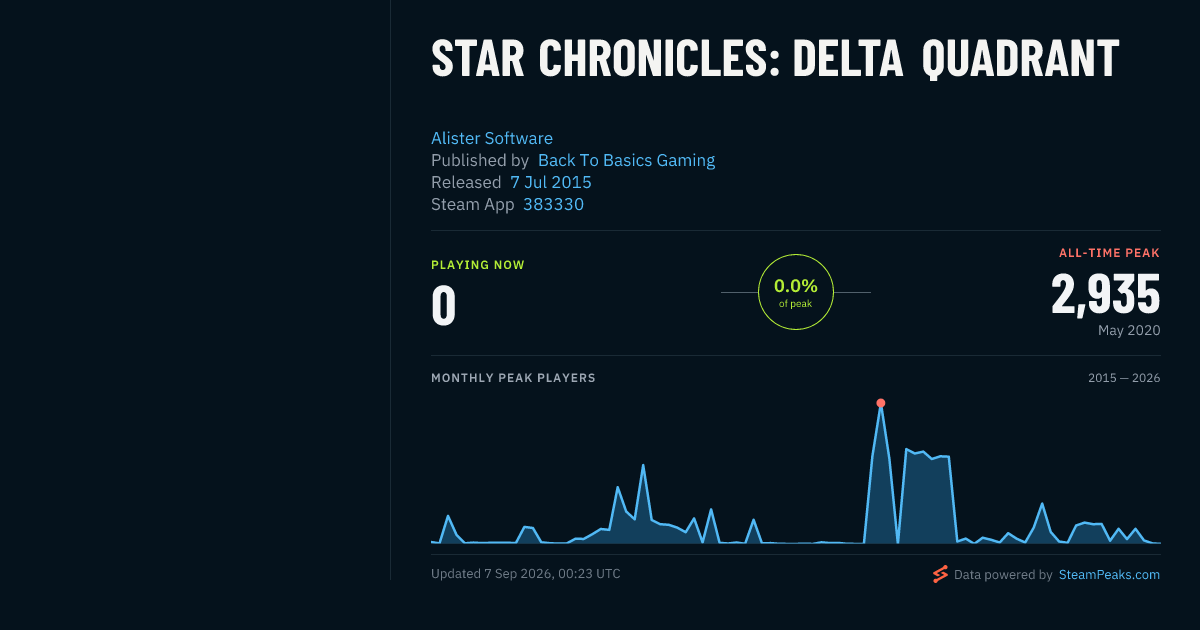Open Steam App 383330 link
Viewport: 1200px width, 630px height.
pos(553,204)
